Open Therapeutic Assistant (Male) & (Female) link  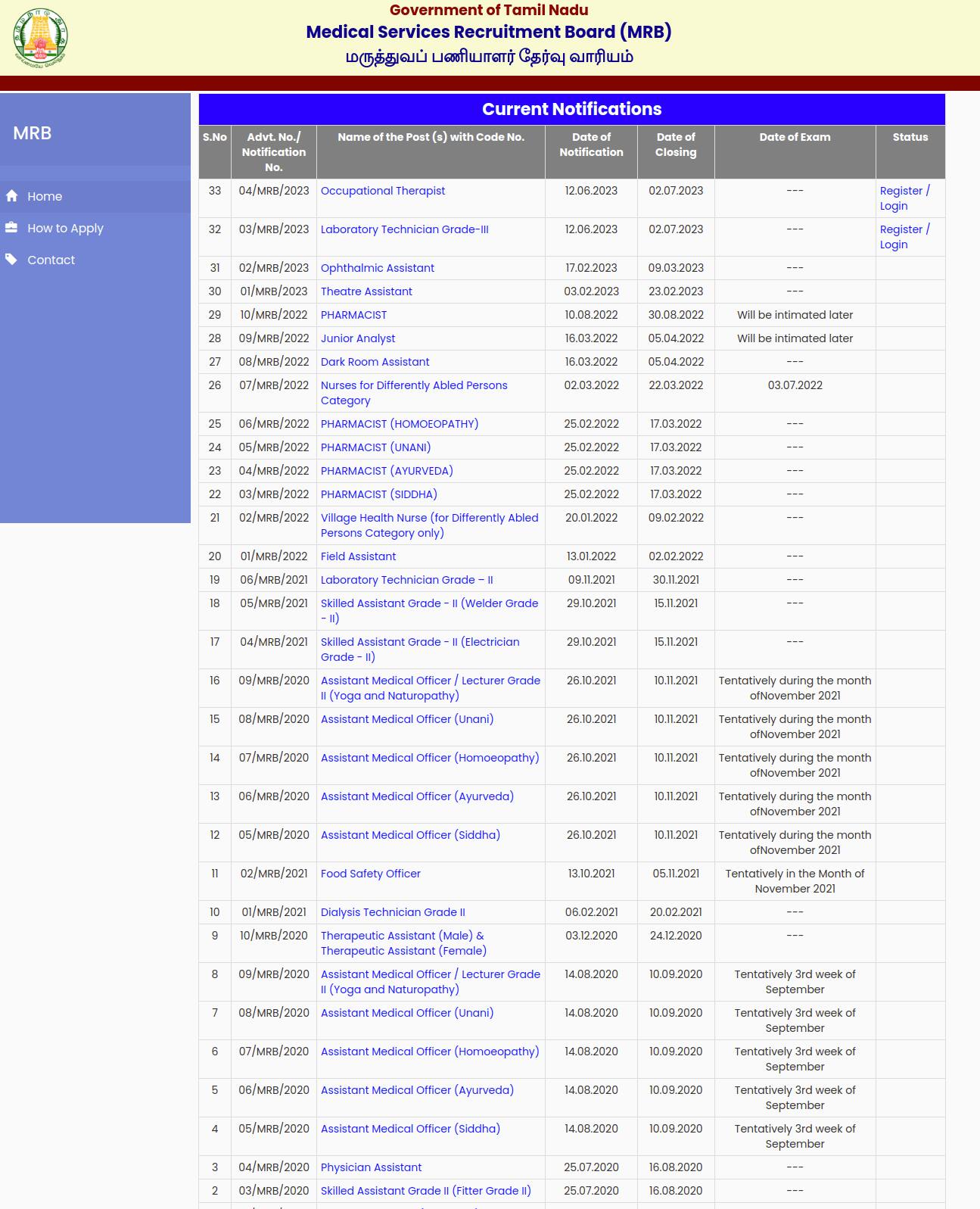point(403,943)
